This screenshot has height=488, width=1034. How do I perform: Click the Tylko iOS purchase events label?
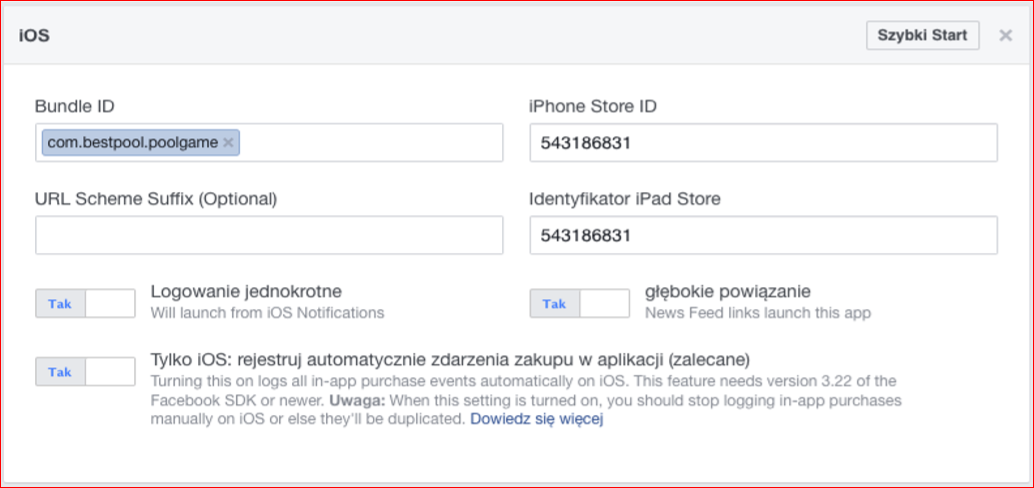450,359
